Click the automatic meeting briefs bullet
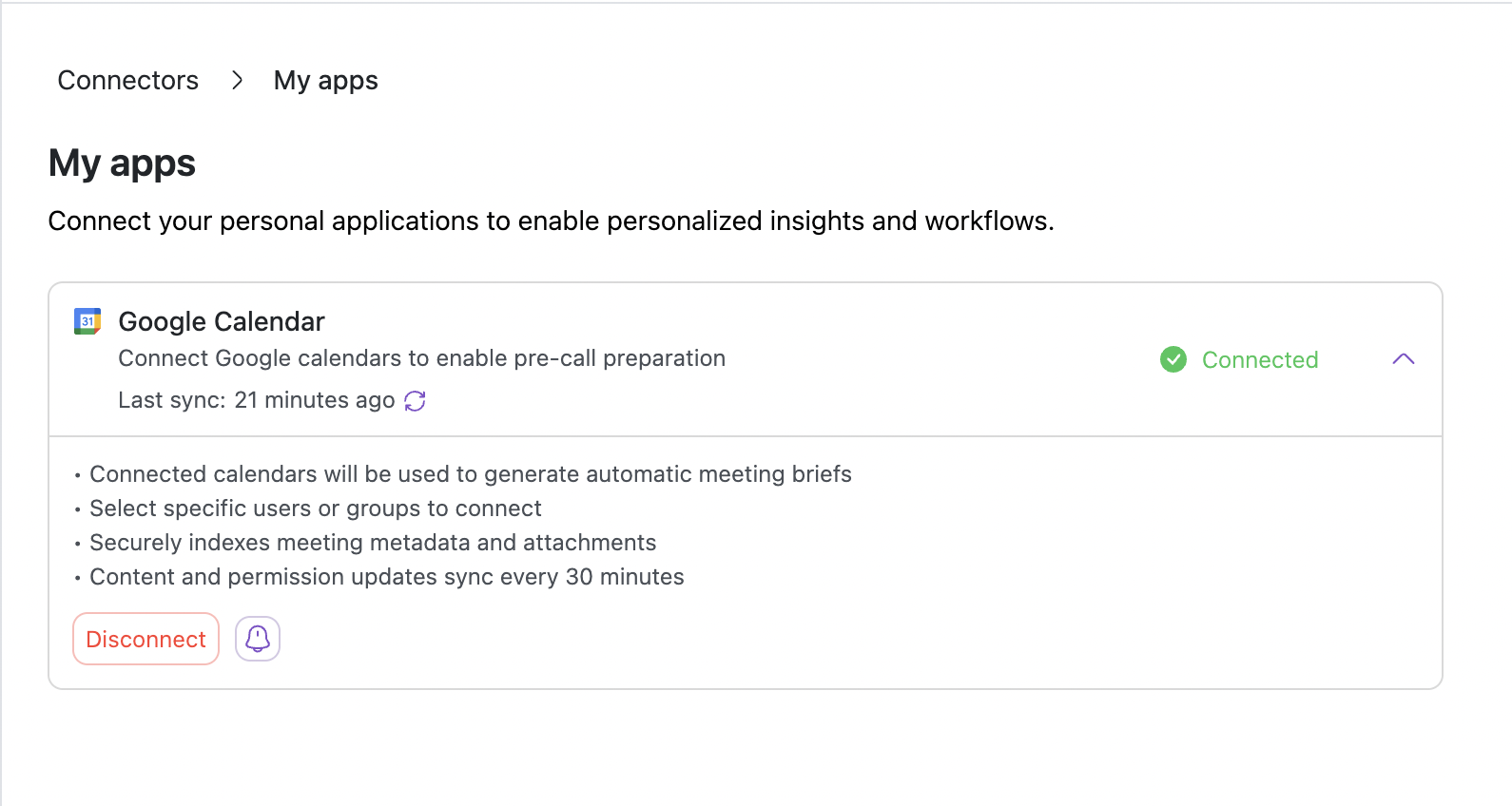Viewport: 1512px width, 806px height. tap(470, 474)
